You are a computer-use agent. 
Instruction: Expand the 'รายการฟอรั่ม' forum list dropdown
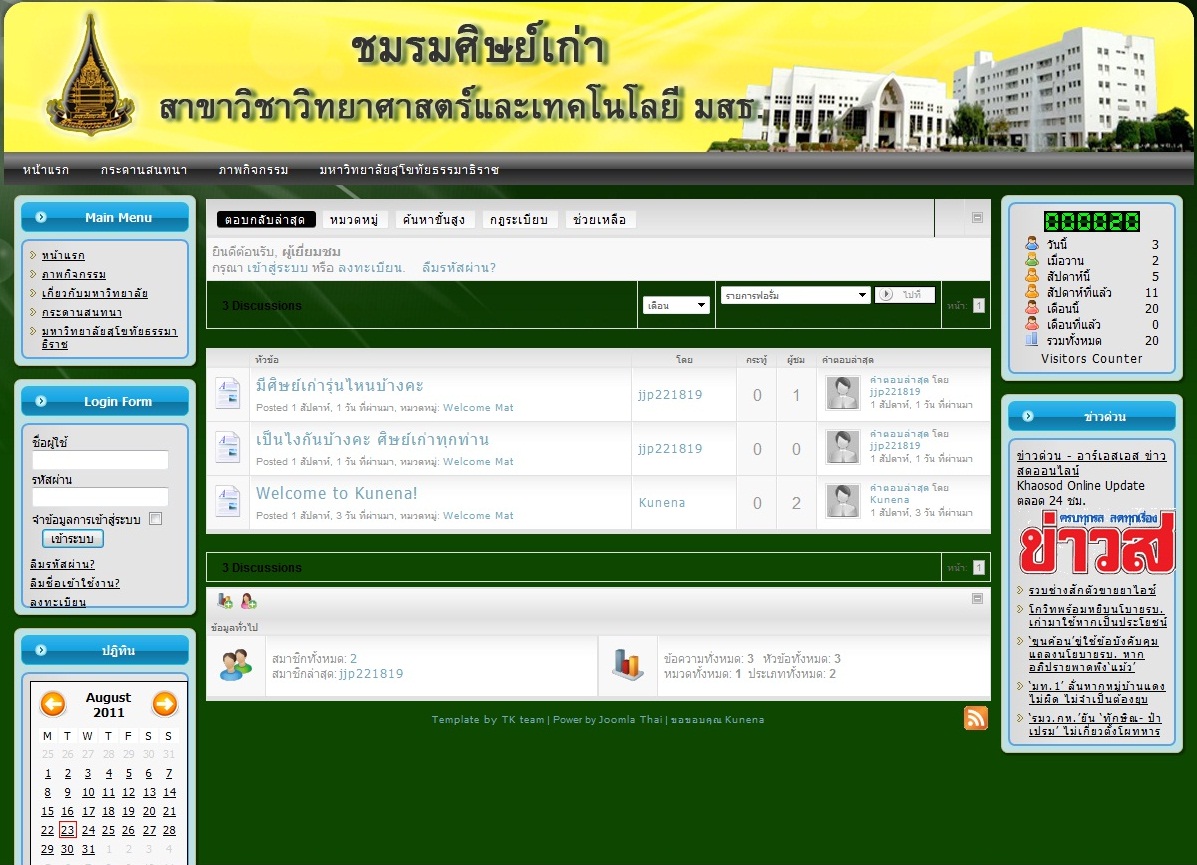click(795, 295)
